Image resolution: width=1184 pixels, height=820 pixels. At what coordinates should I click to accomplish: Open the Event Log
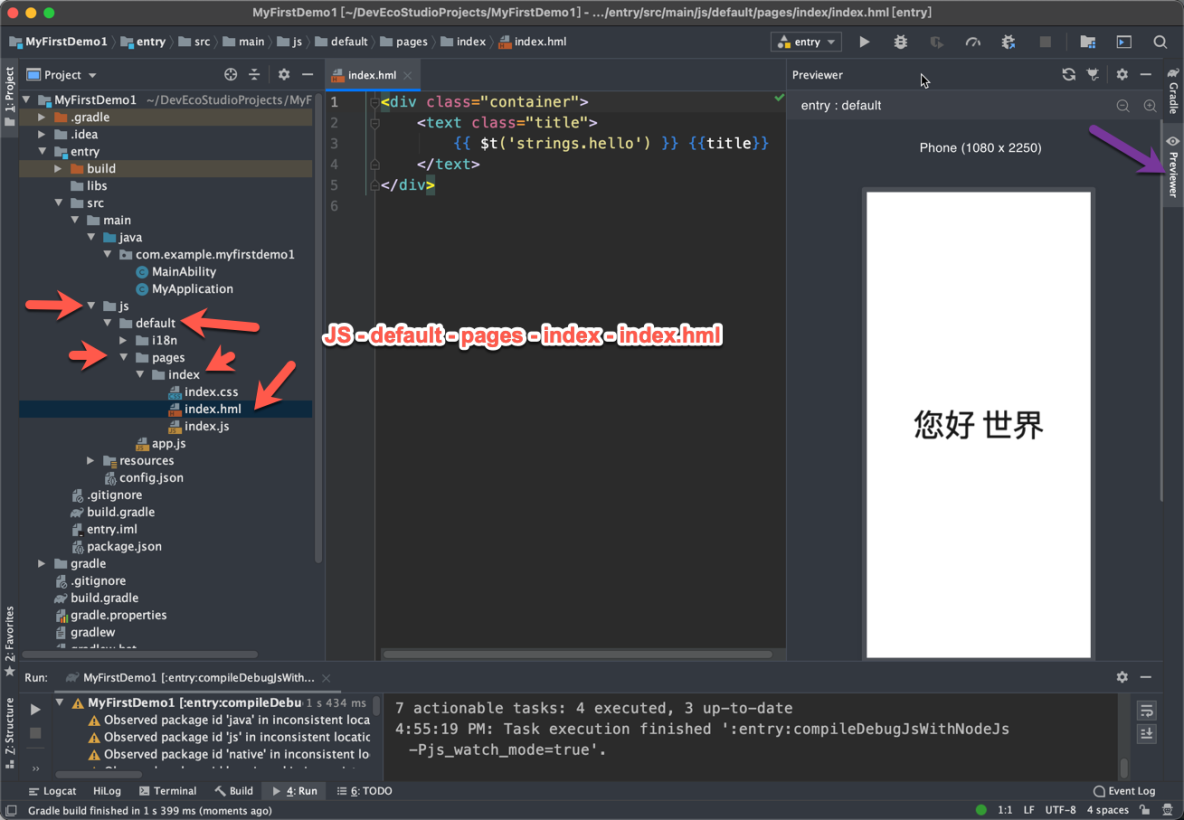(x=1124, y=791)
